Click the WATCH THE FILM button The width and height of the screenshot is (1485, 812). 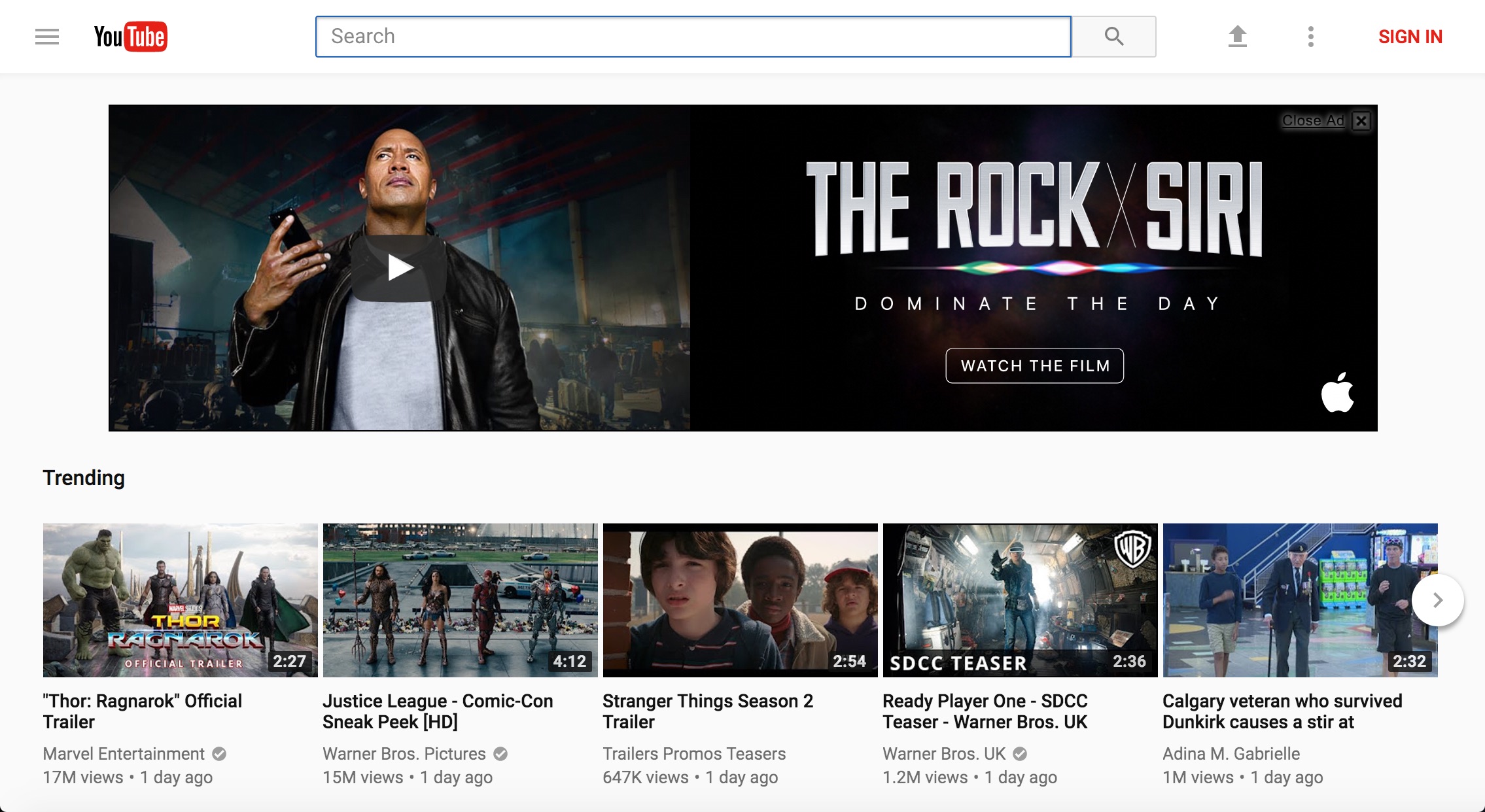[1035, 365]
